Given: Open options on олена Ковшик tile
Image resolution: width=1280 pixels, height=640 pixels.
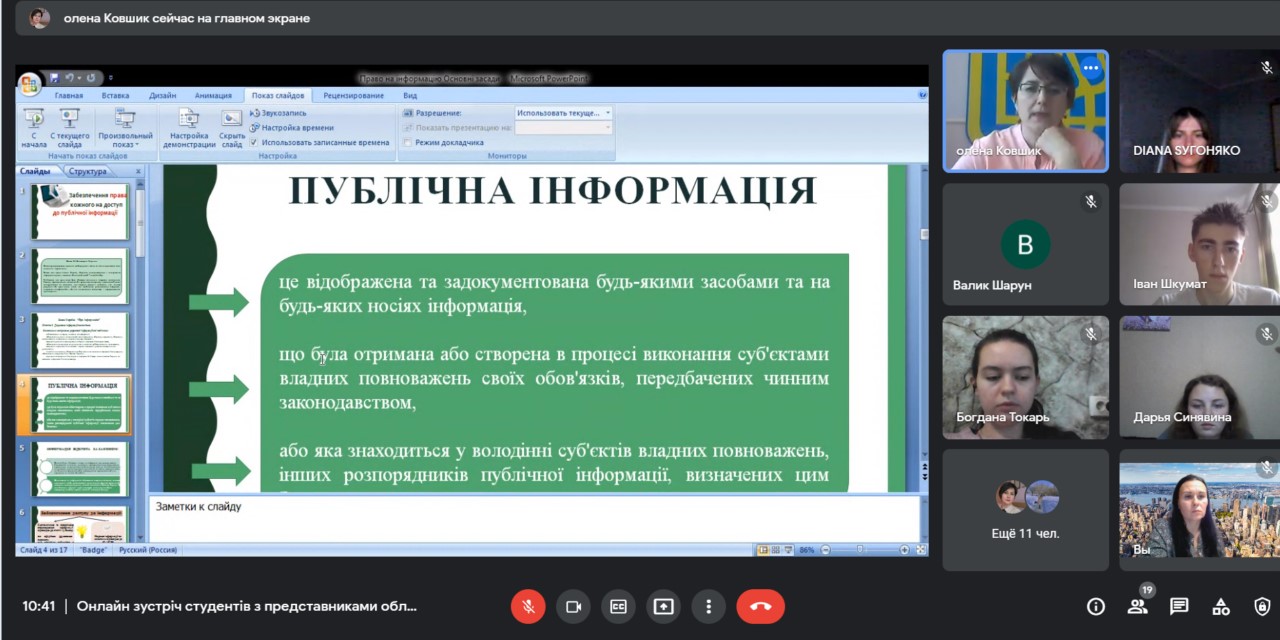Looking at the screenshot, I should click(1090, 68).
